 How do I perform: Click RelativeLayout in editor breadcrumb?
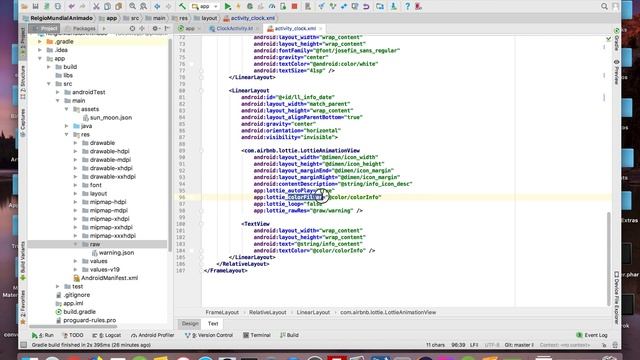click(268, 312)
